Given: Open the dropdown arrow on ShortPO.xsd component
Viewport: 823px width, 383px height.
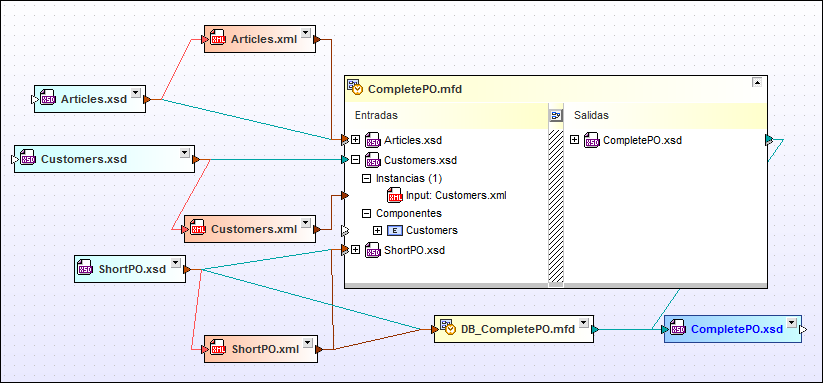Looking at the screenshot, I should (x=176, y=263).
